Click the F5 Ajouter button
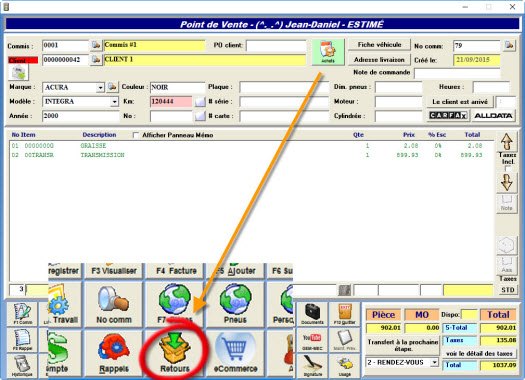 tap(235, 271)
